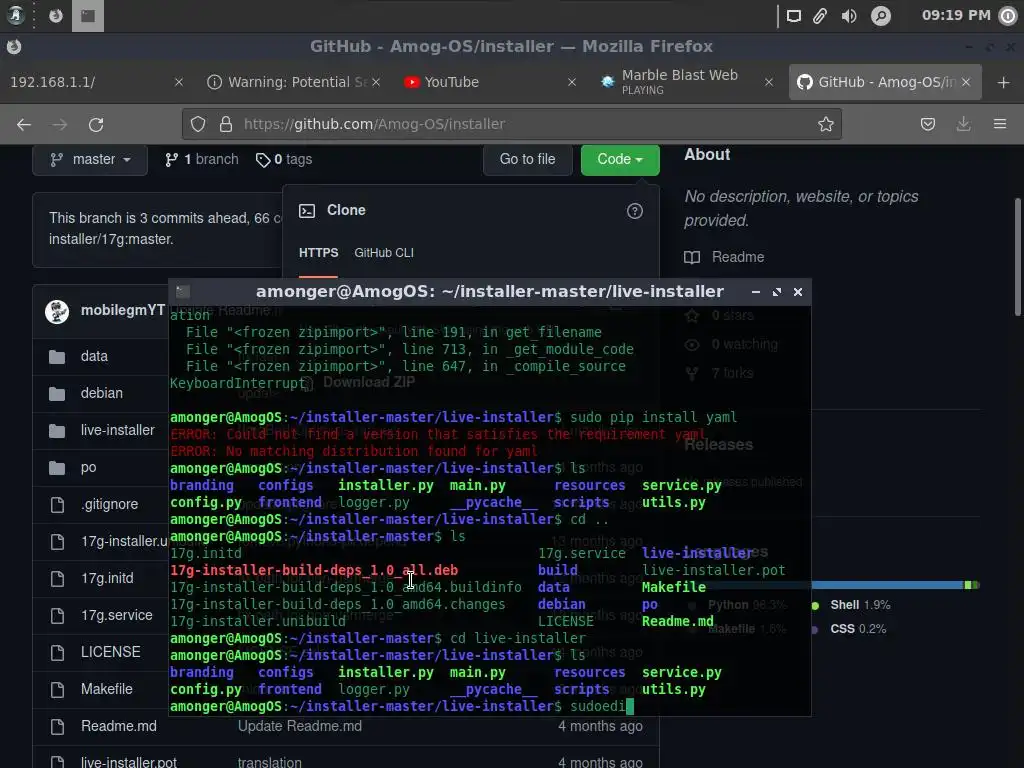This screenshot has width=1024, height=768.
Task: Click the application menu icon in top panel
Action: pos(14,16)
